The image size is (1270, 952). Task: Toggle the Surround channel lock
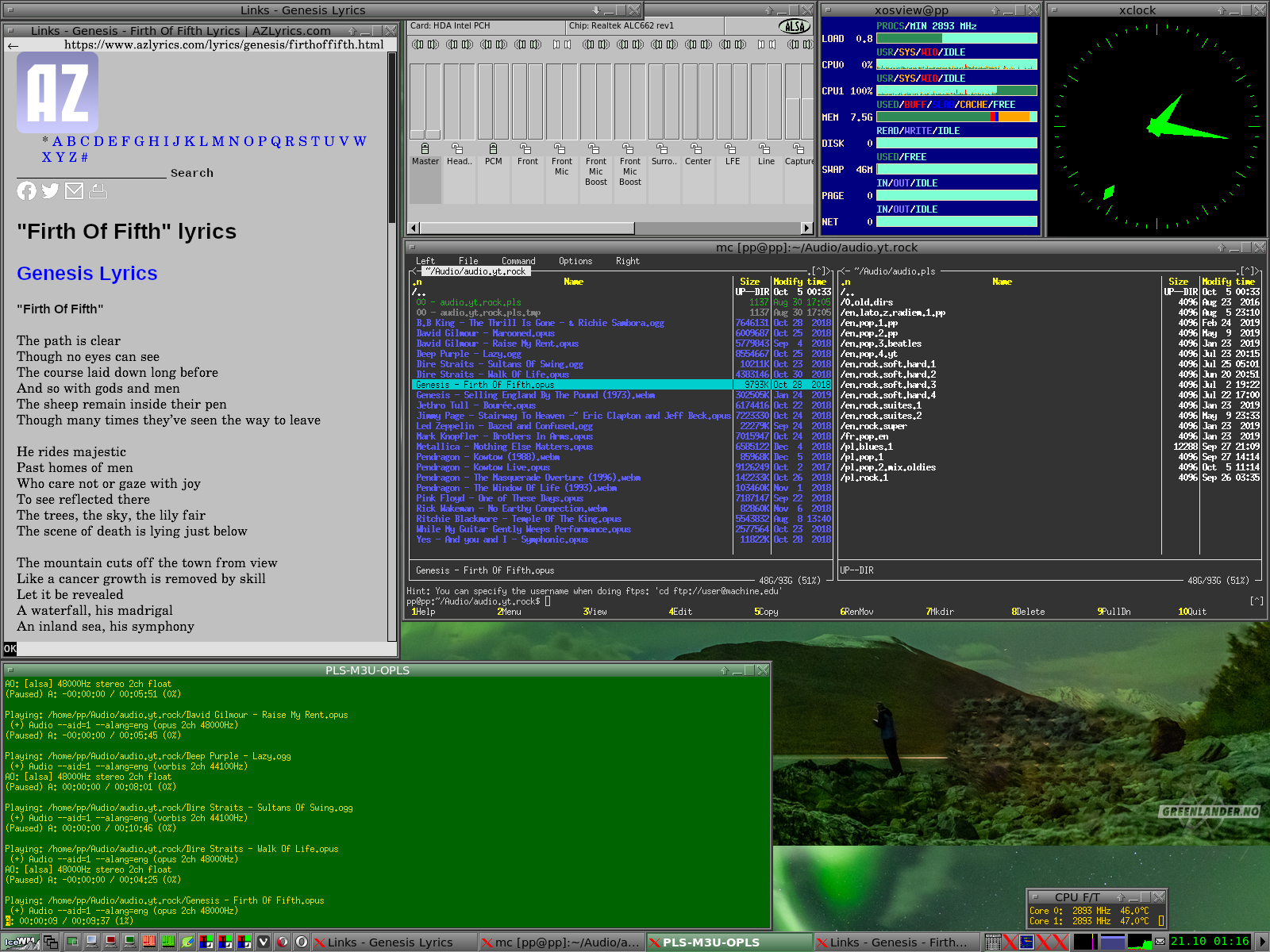pos(663,148)
